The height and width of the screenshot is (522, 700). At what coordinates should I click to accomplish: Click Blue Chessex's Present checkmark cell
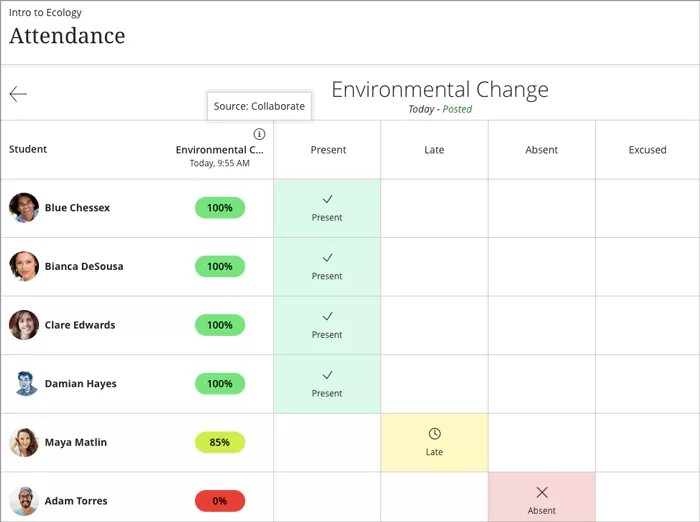point(327,208)
